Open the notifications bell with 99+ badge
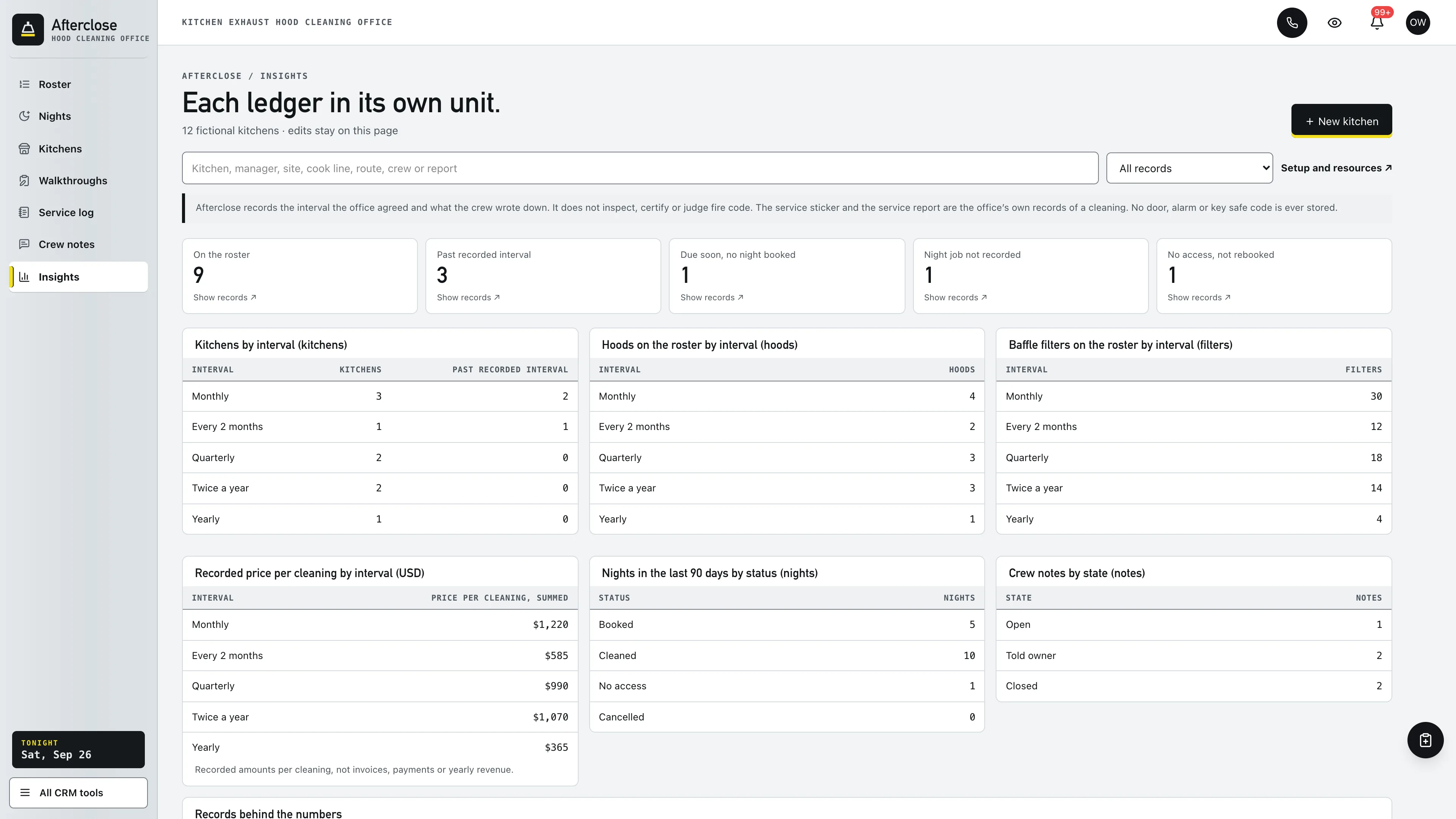1456x819 pixels. pos(1377,23)
